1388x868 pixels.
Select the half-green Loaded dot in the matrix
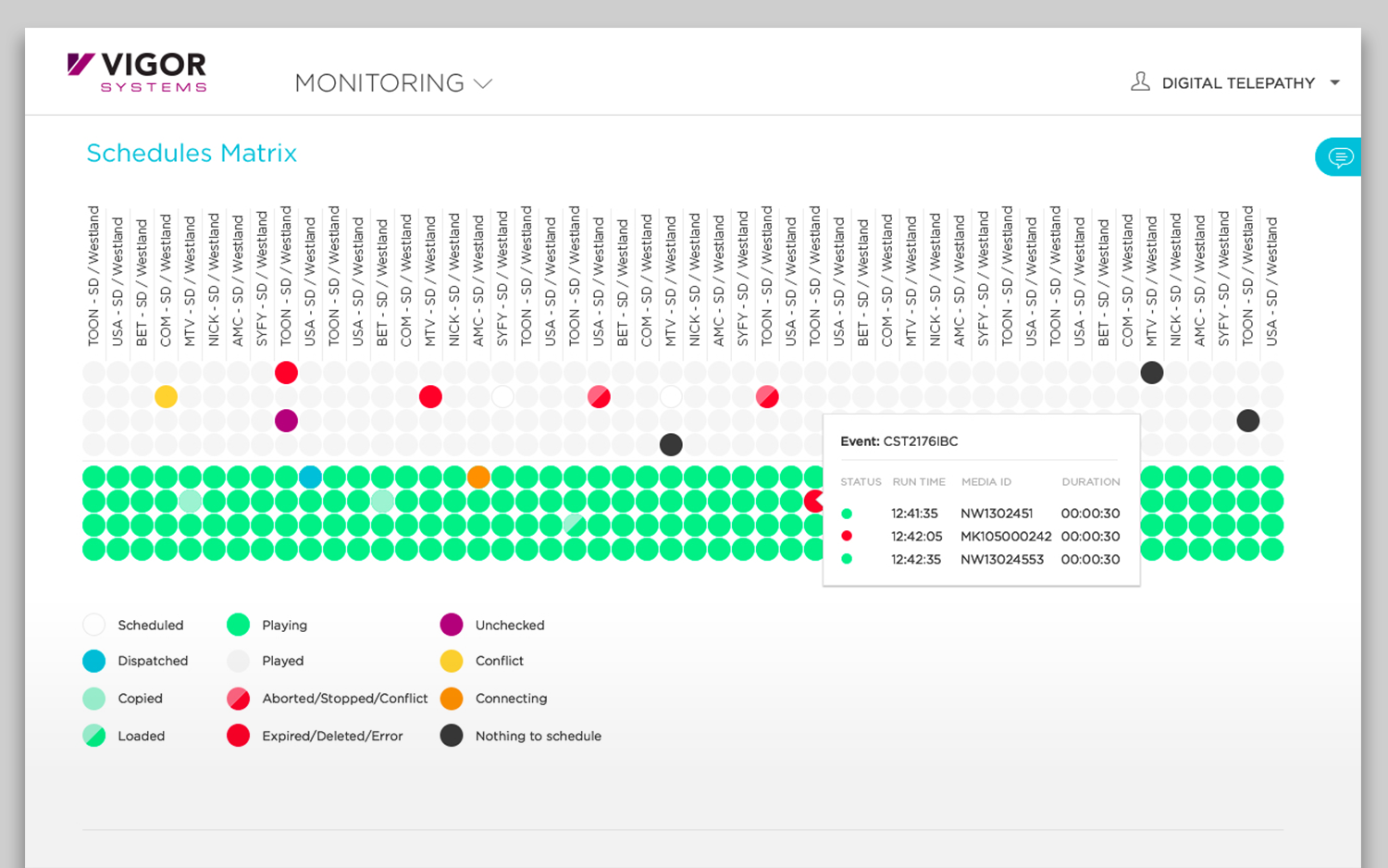tap(575, 526)
